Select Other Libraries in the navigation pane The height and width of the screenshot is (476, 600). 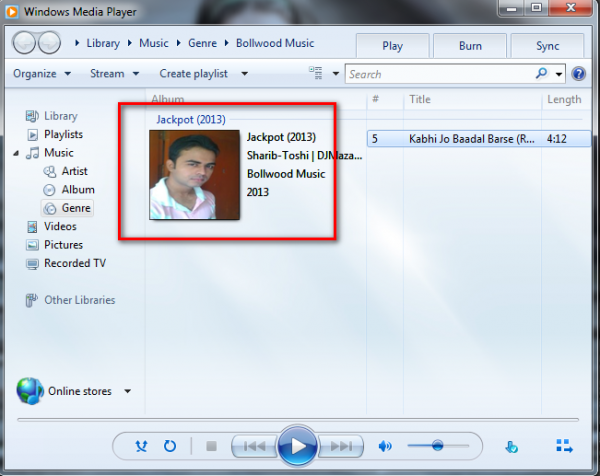70,300
